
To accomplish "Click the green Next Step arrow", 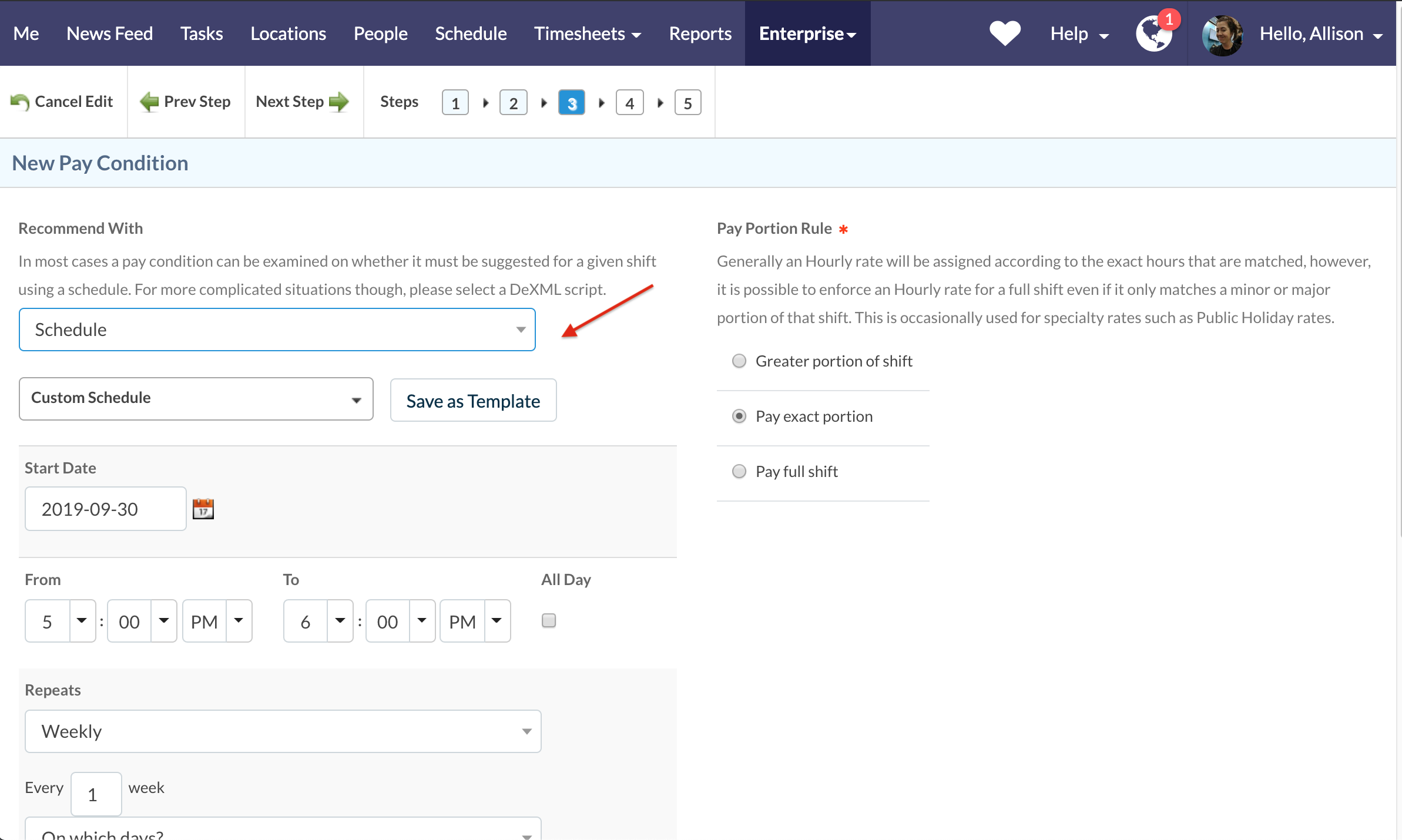I will pyautogui.click(x=339, y=102).
